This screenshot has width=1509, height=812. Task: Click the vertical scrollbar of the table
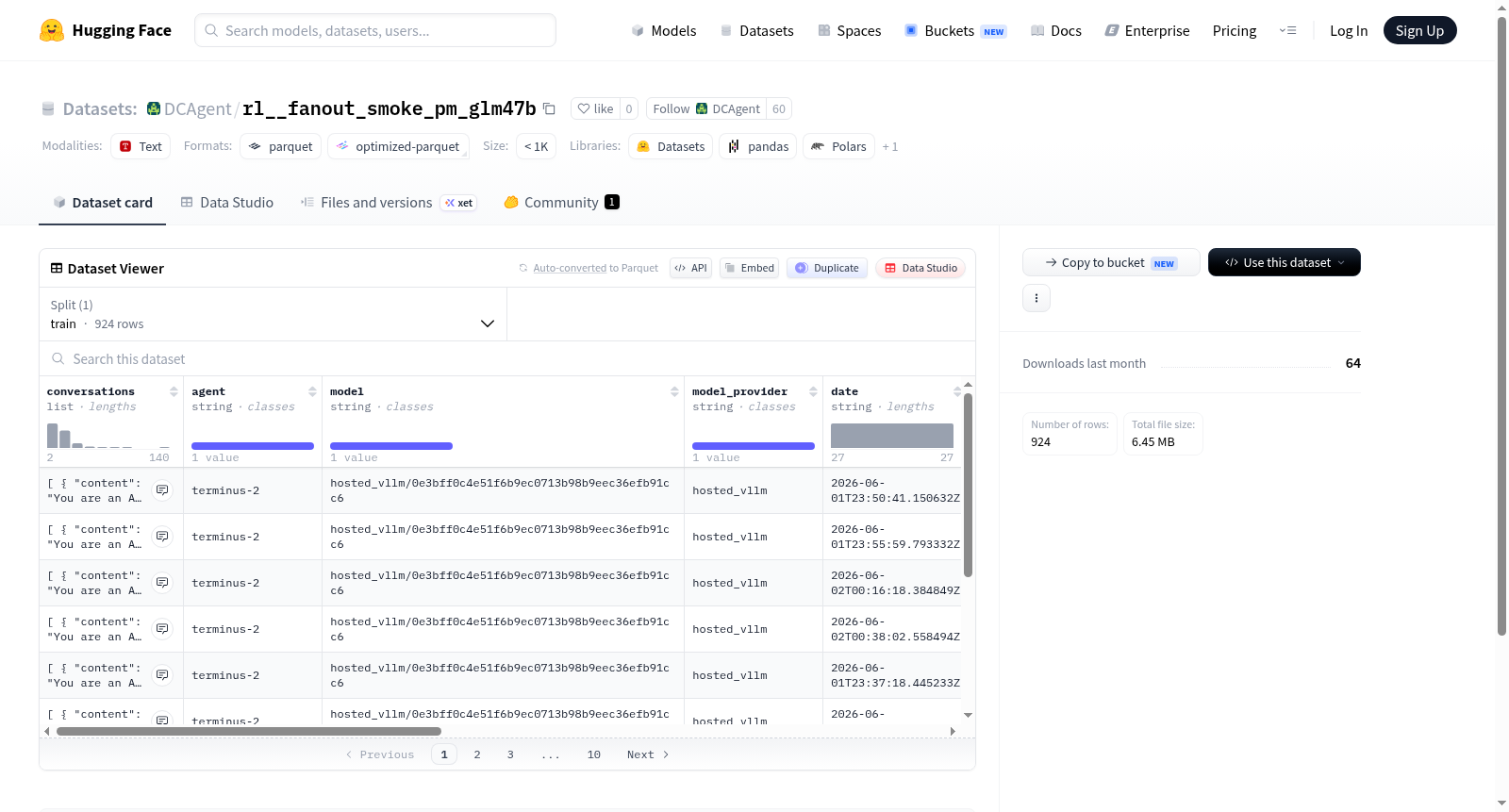coord(968,485)
